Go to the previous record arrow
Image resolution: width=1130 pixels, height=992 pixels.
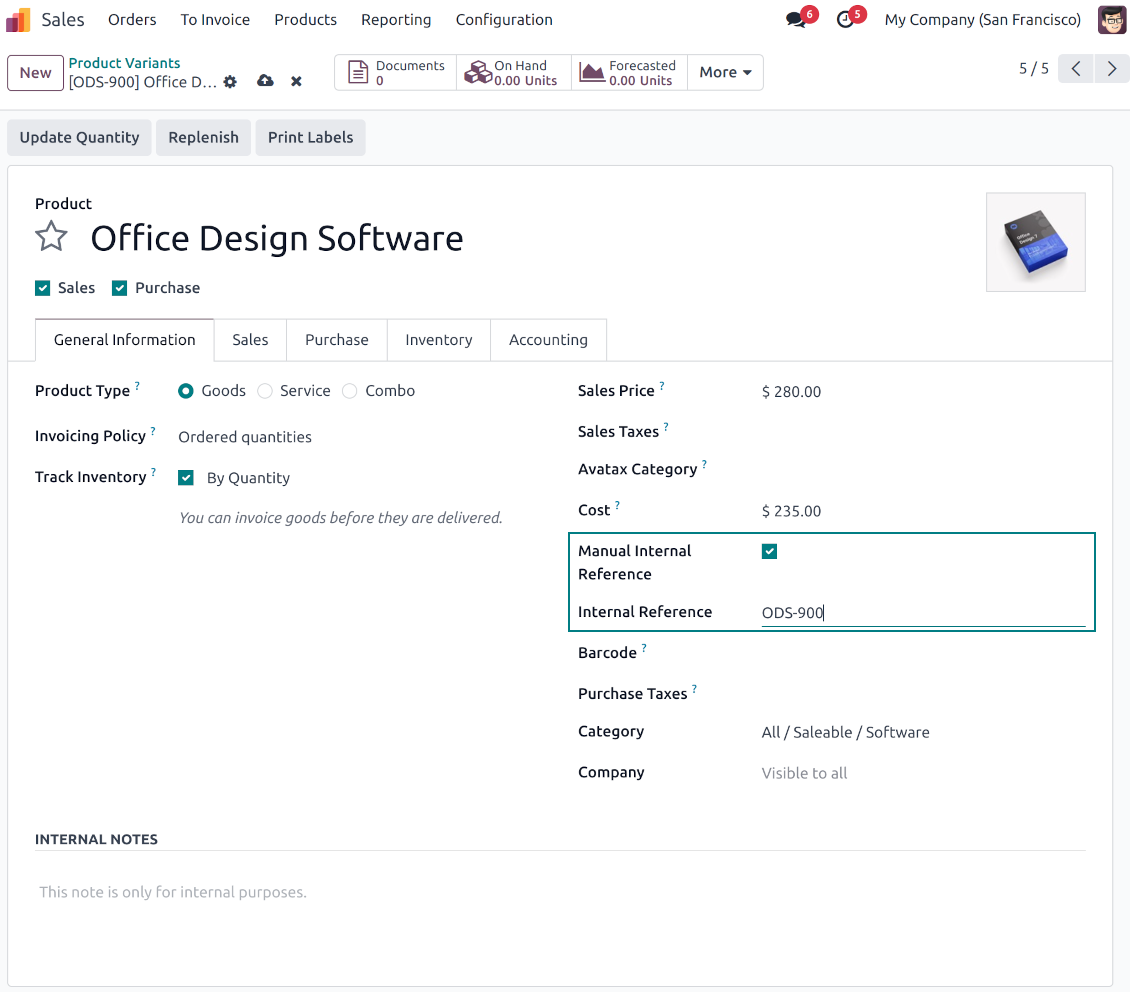(x=1075, y=69)
